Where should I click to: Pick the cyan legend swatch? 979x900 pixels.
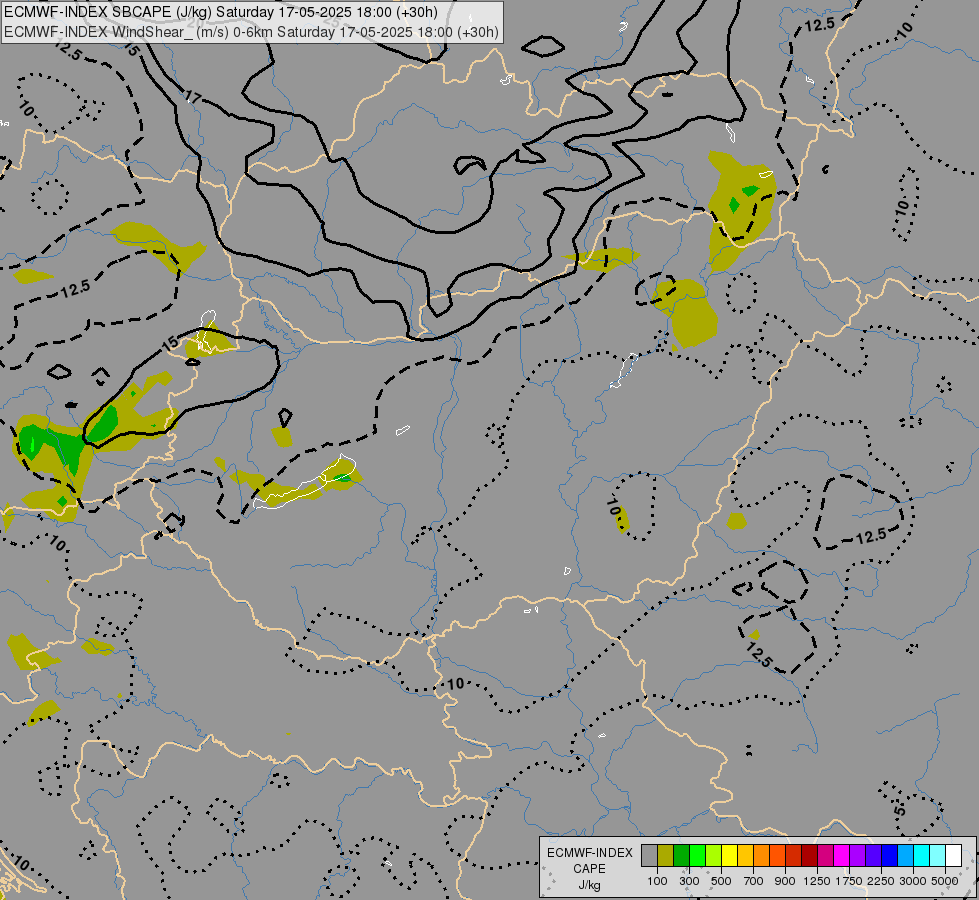[921, 856]
